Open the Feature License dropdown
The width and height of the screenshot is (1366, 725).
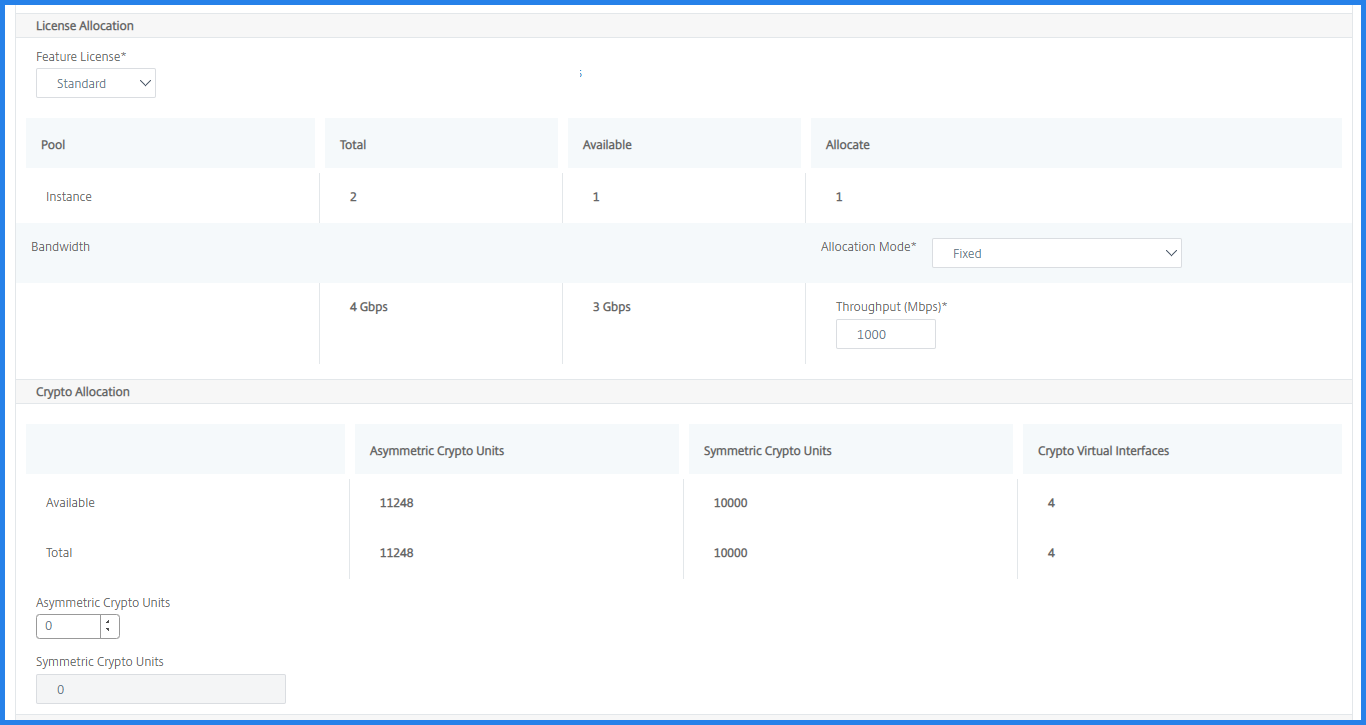pos(96,83)
